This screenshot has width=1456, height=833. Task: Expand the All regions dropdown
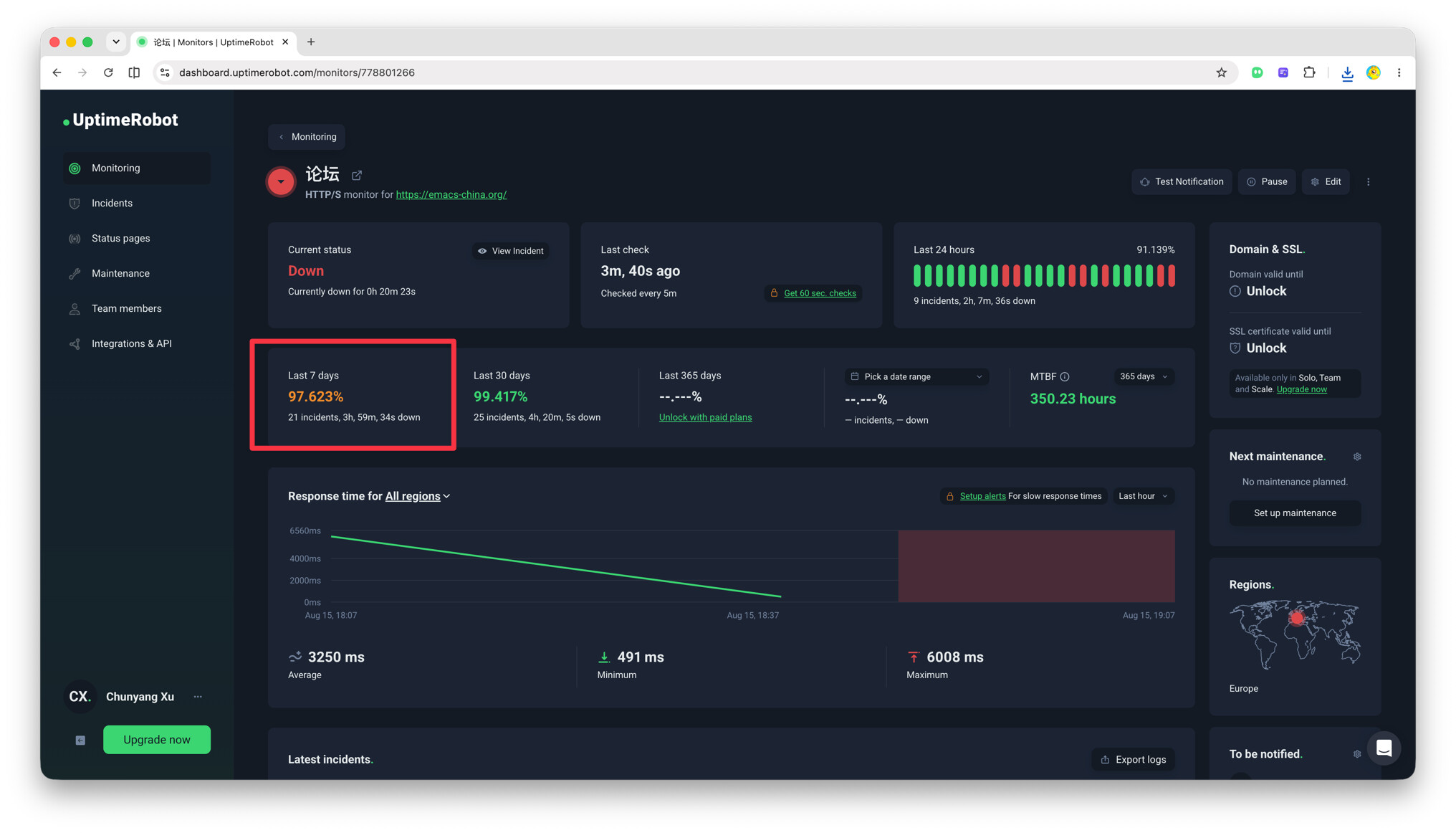[418, 496]
